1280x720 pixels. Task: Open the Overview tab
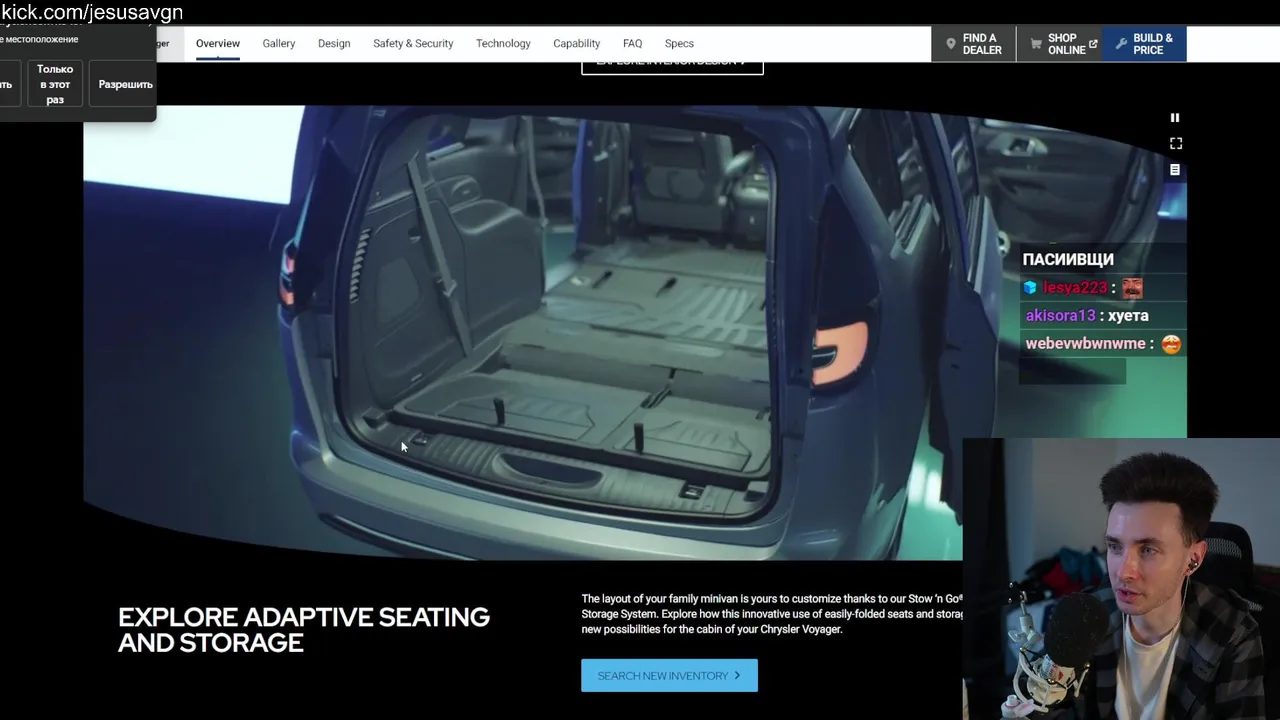coord(218,43)
